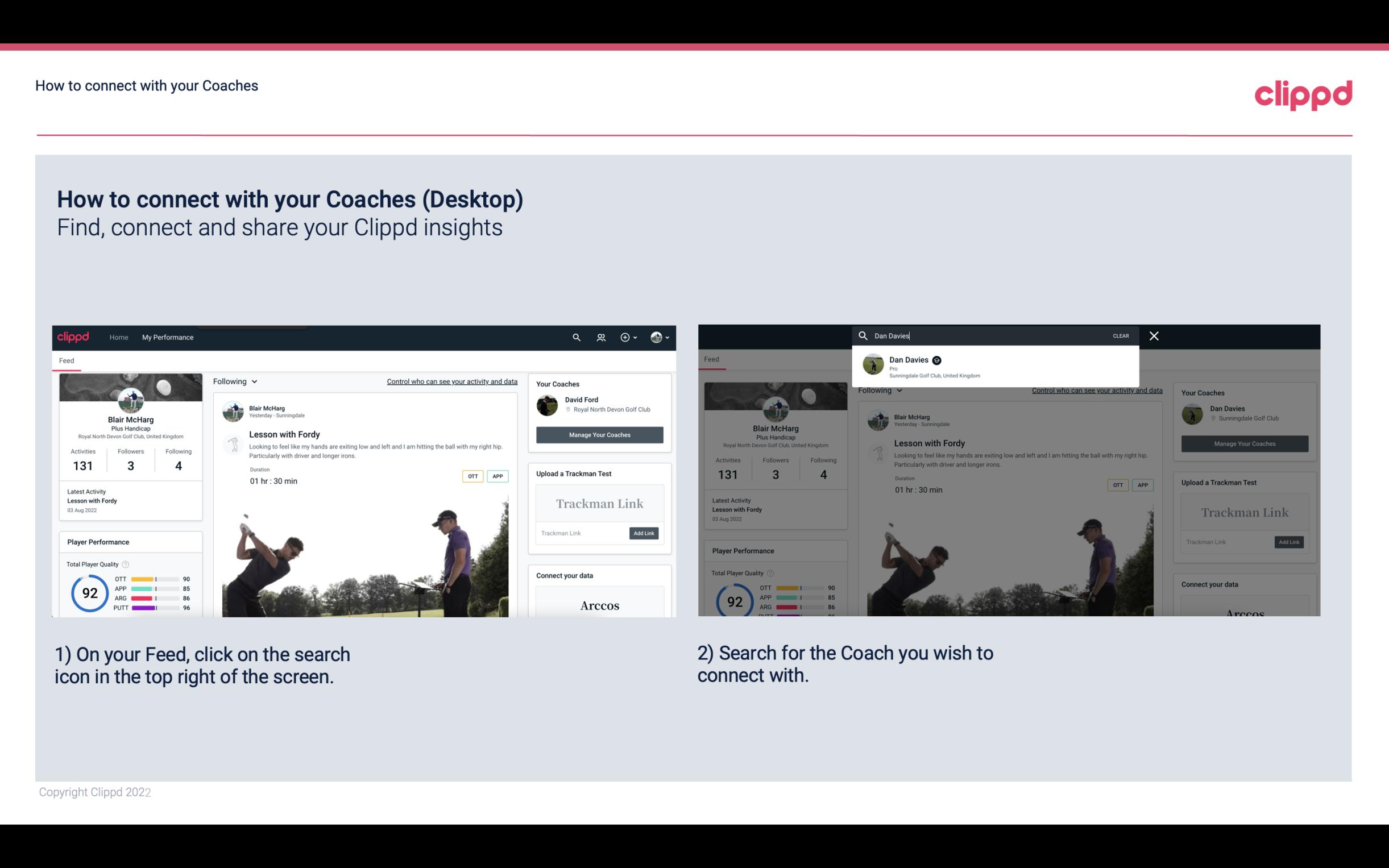
Task: Click the CLEAR button in search bar
Action: click(1121, 335)
